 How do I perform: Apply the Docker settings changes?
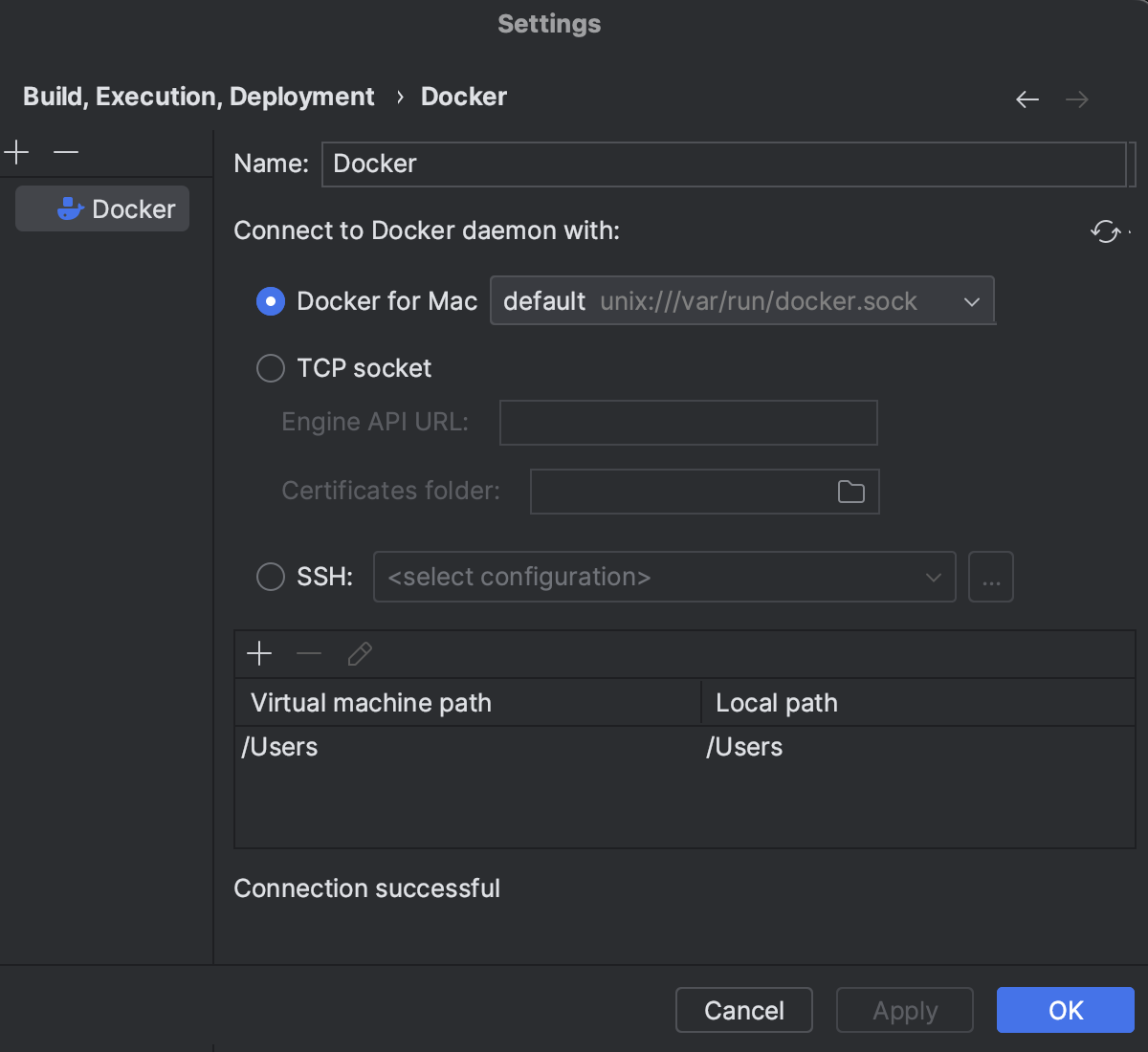pyautogui.click(x=903, y=1010)
